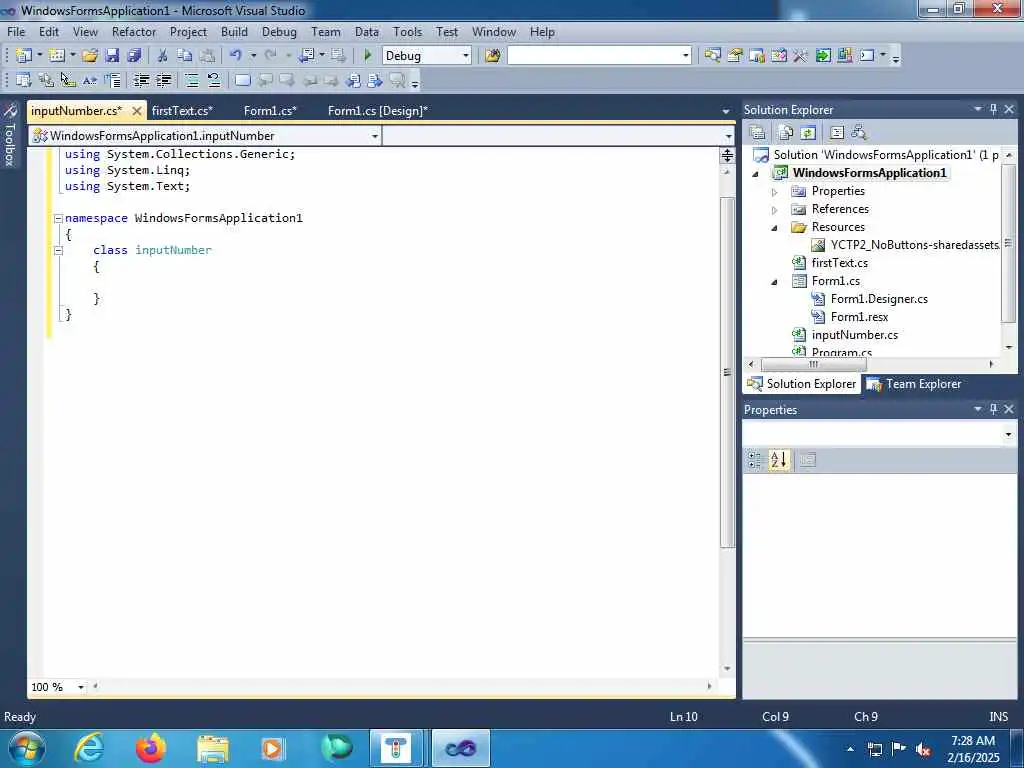Open the Properties panel object dropdown
This screenshot has width=1024, height=768.
(1008, 434)
